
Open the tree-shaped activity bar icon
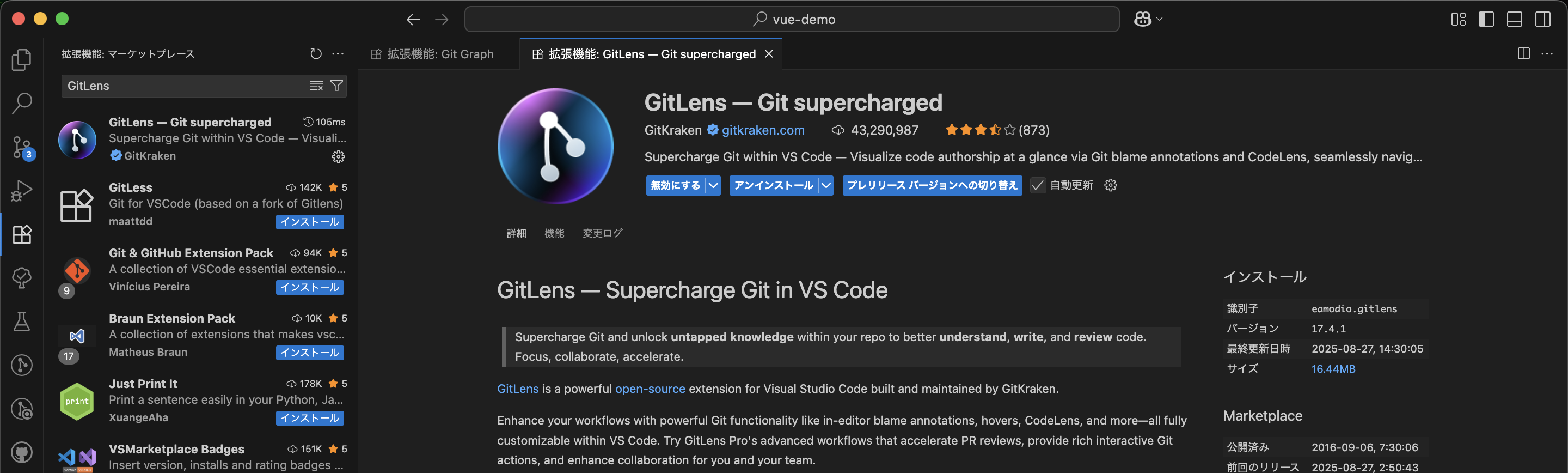click(x=22, y=278)
